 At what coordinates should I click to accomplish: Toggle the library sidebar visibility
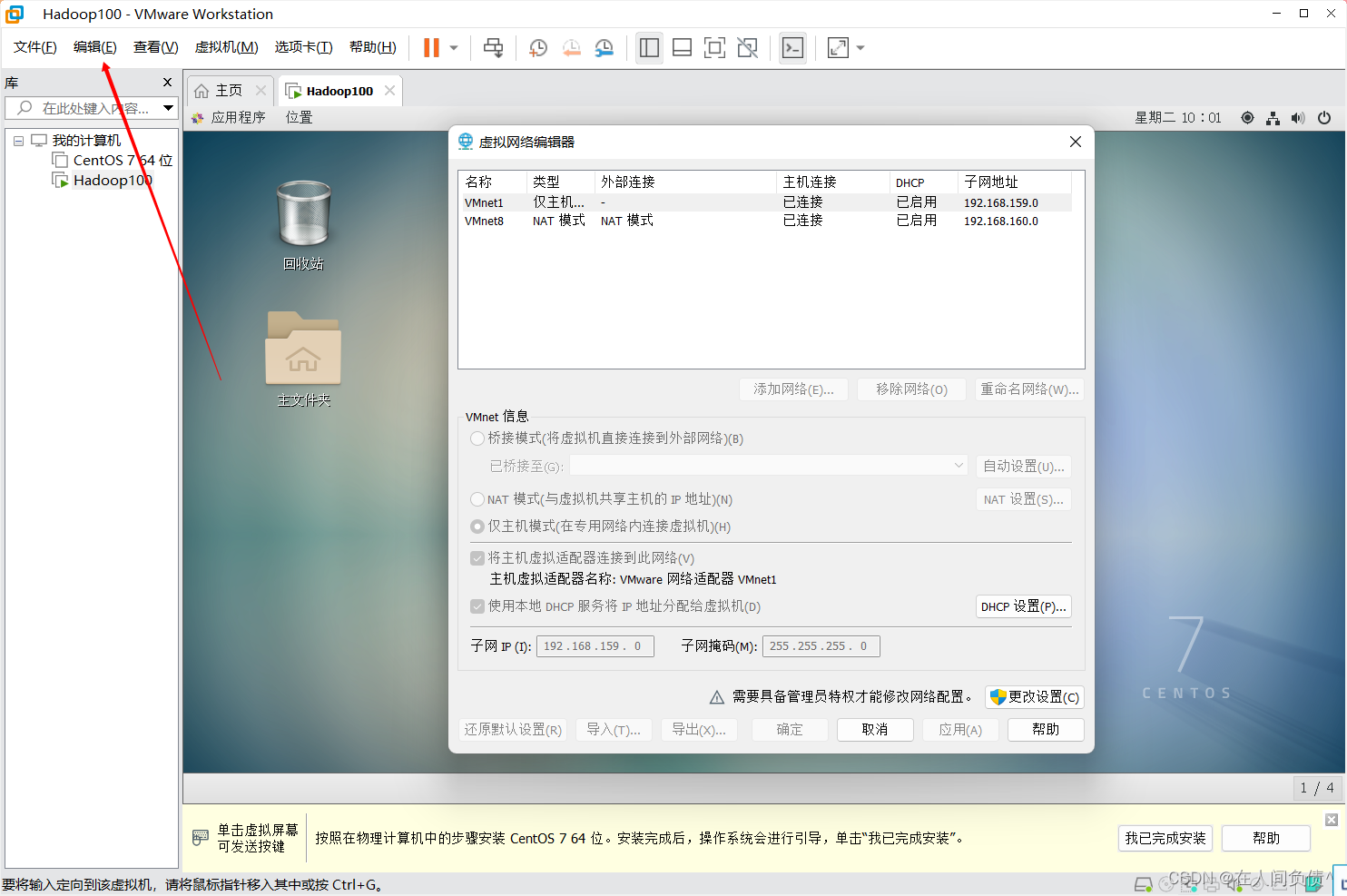(649, 47)
